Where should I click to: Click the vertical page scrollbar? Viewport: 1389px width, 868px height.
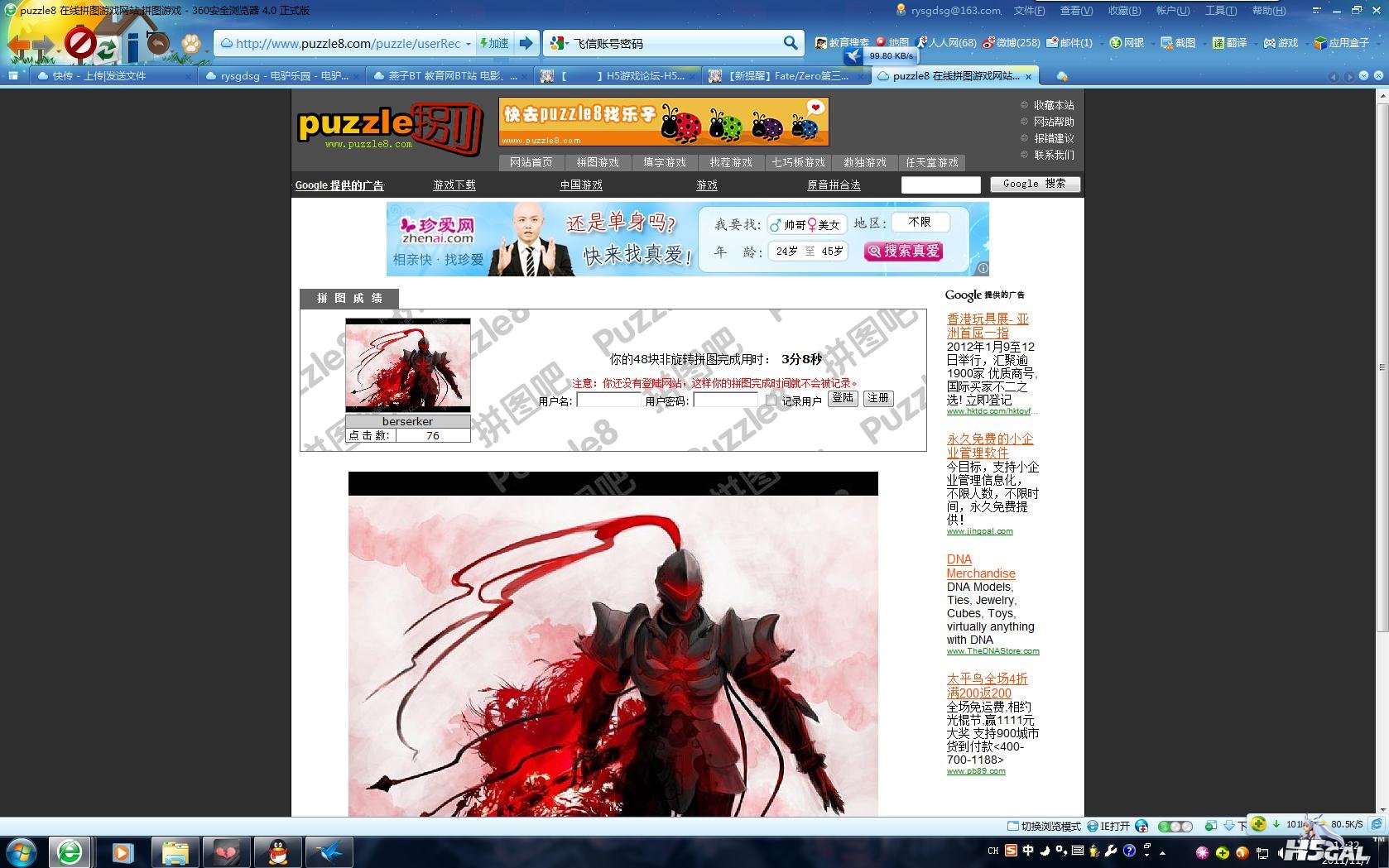click(x=1382, y=364)
